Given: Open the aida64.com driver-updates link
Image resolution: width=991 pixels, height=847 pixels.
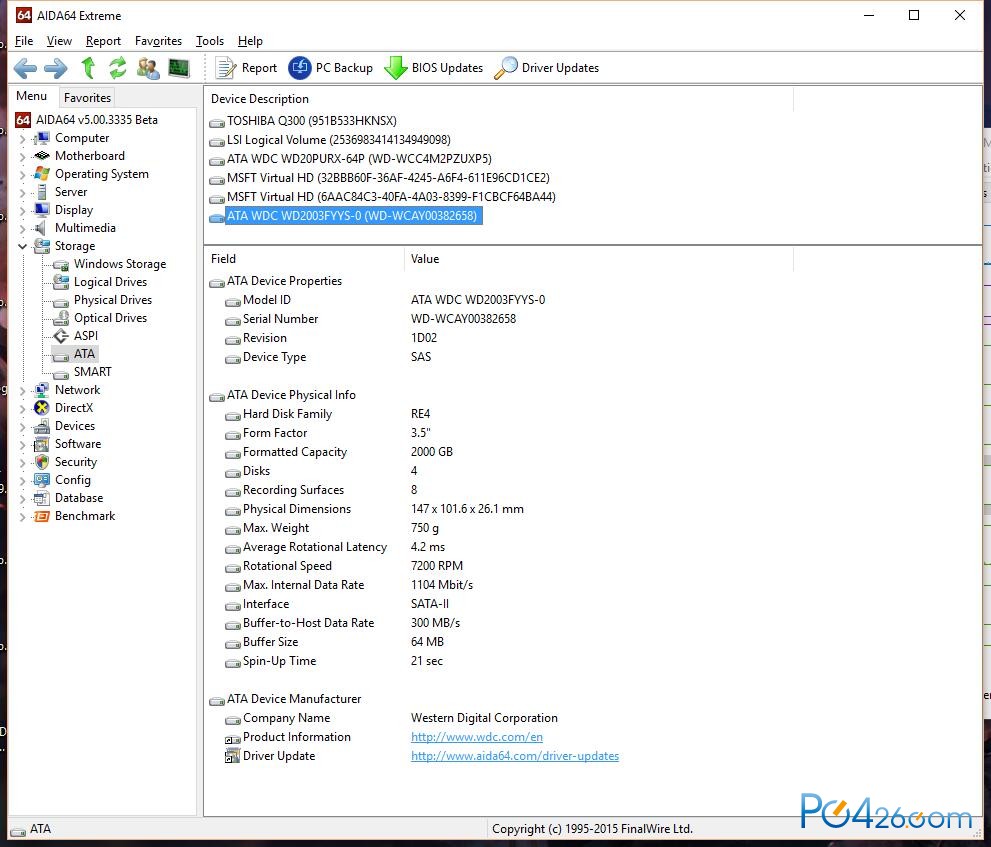Looking at the screenshot, I should pos(514,756).
